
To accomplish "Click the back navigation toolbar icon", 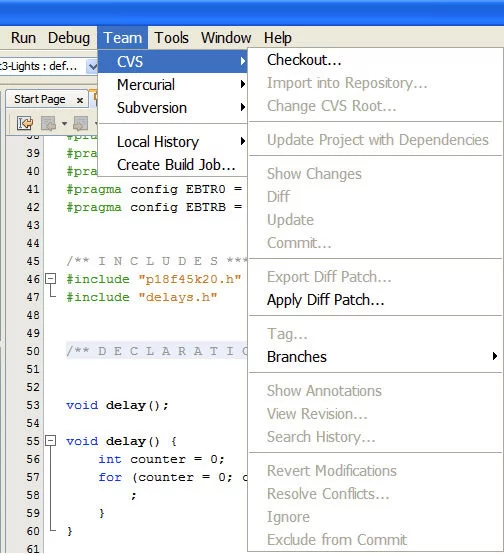I will pyautogui.click(x=48, y=123).
